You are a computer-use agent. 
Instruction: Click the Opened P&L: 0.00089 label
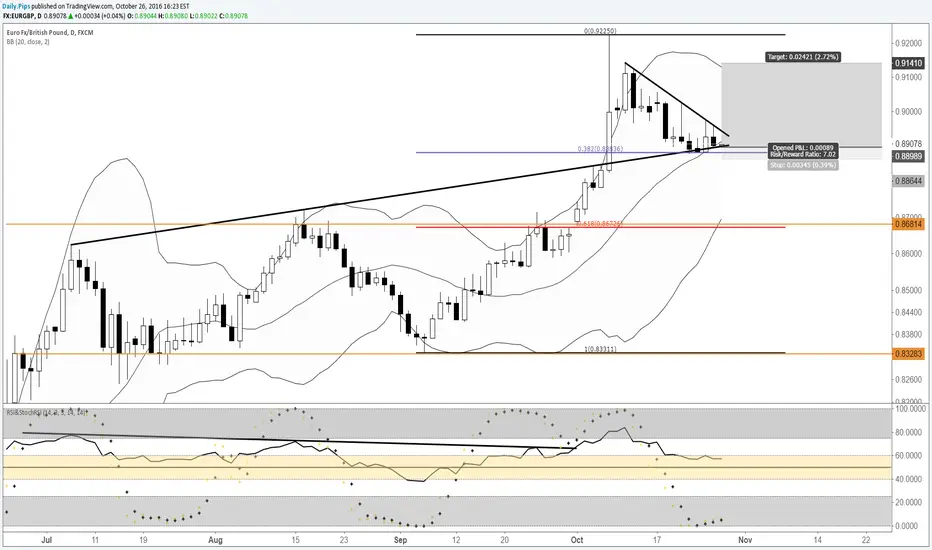click(x=803, y=147)
